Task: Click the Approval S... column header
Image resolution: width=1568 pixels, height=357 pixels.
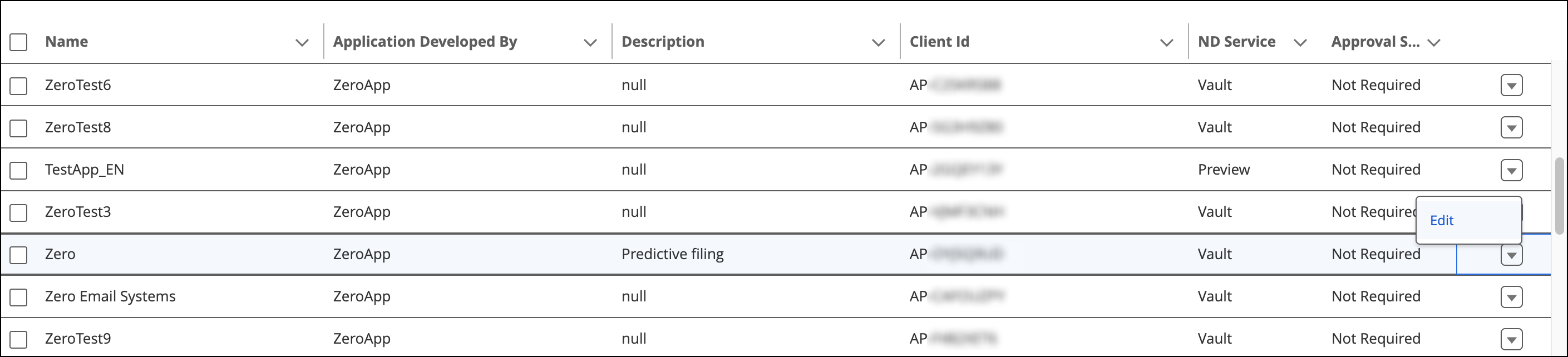Action: [x=1375, y=41]
